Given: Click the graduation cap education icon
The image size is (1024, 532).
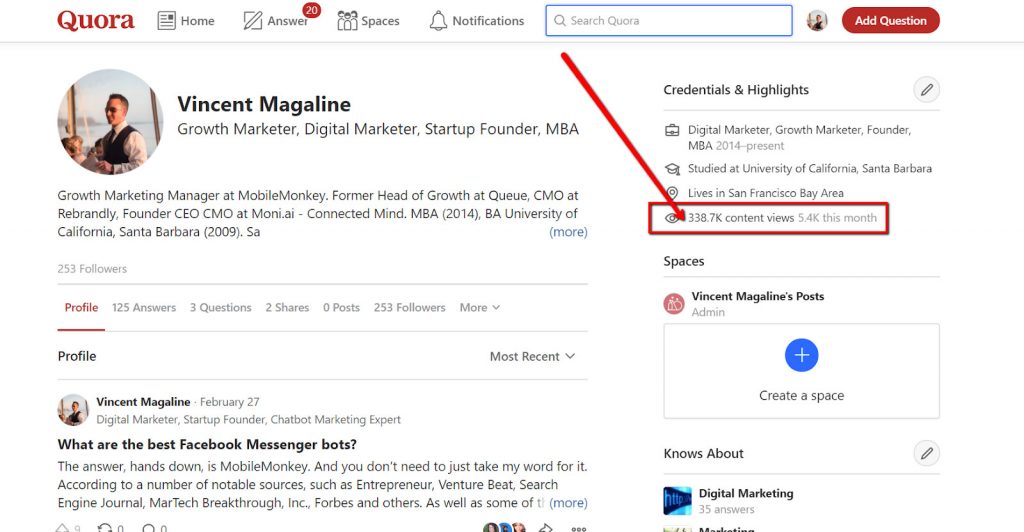Looking at the screenshot, I should [x=672, y=169].
